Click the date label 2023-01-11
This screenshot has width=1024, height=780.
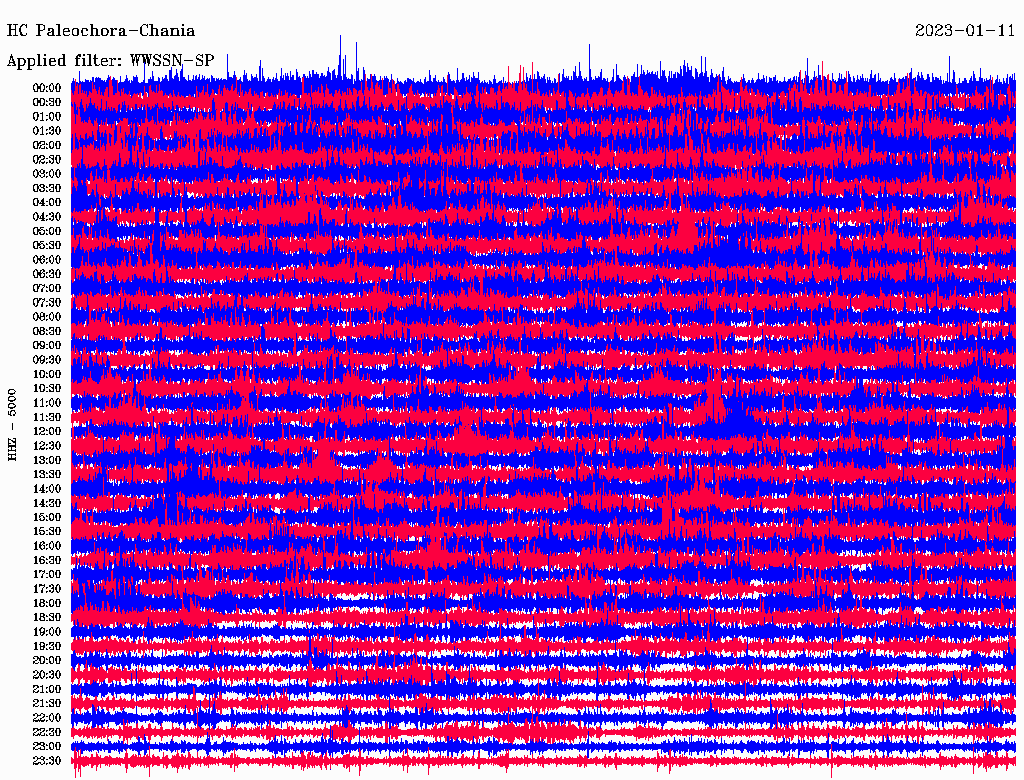(965, 31)
